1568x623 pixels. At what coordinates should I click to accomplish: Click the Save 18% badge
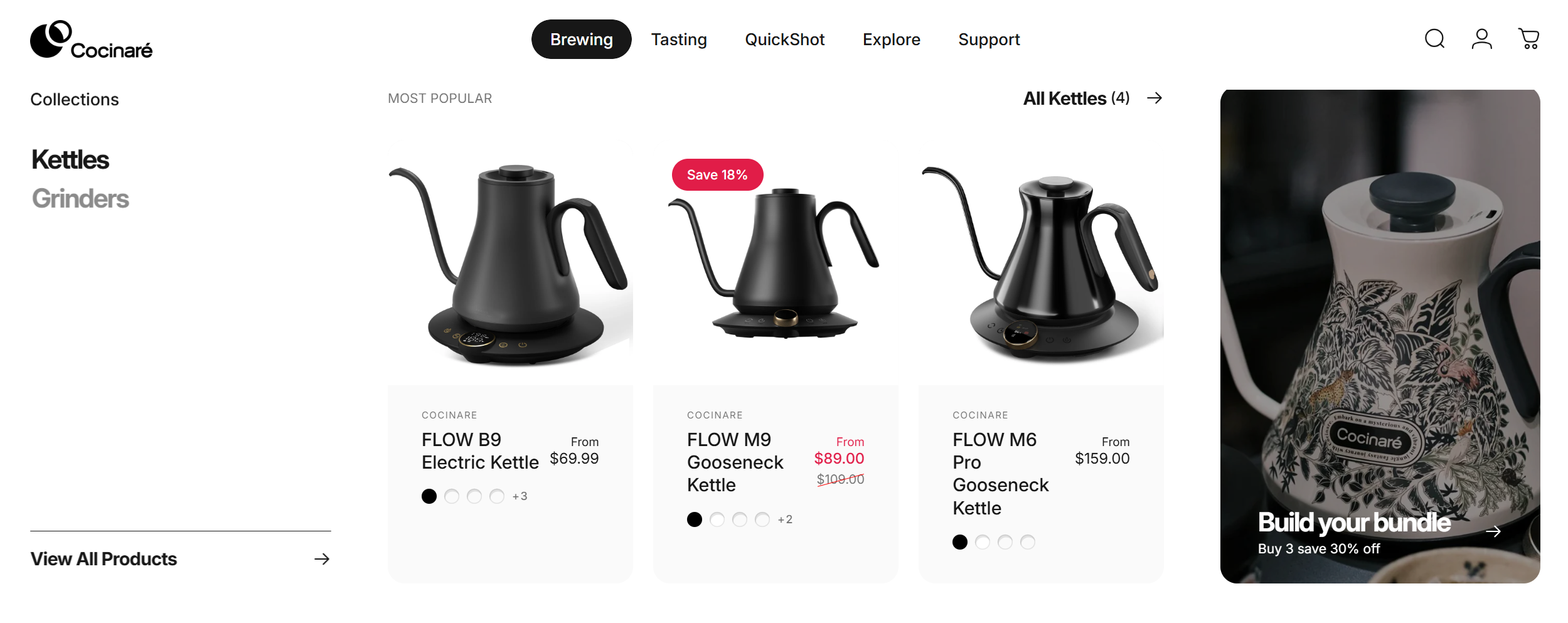click(717, 175)
